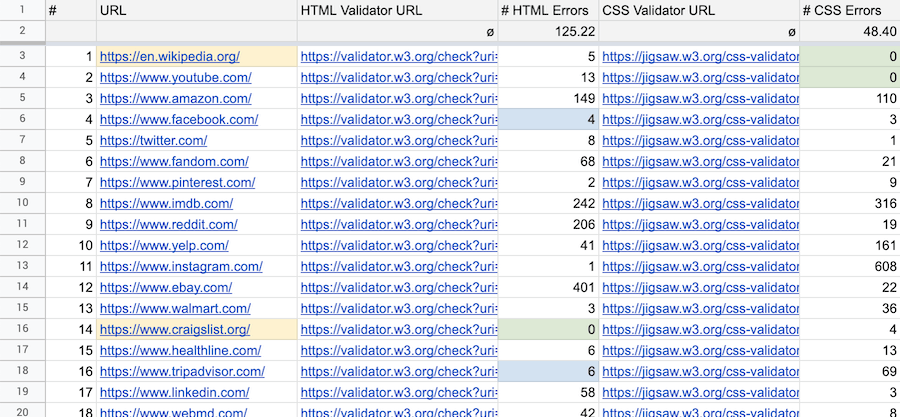
Task: Select HTML errors value 68 for fandom
Action: coord(548,162)
